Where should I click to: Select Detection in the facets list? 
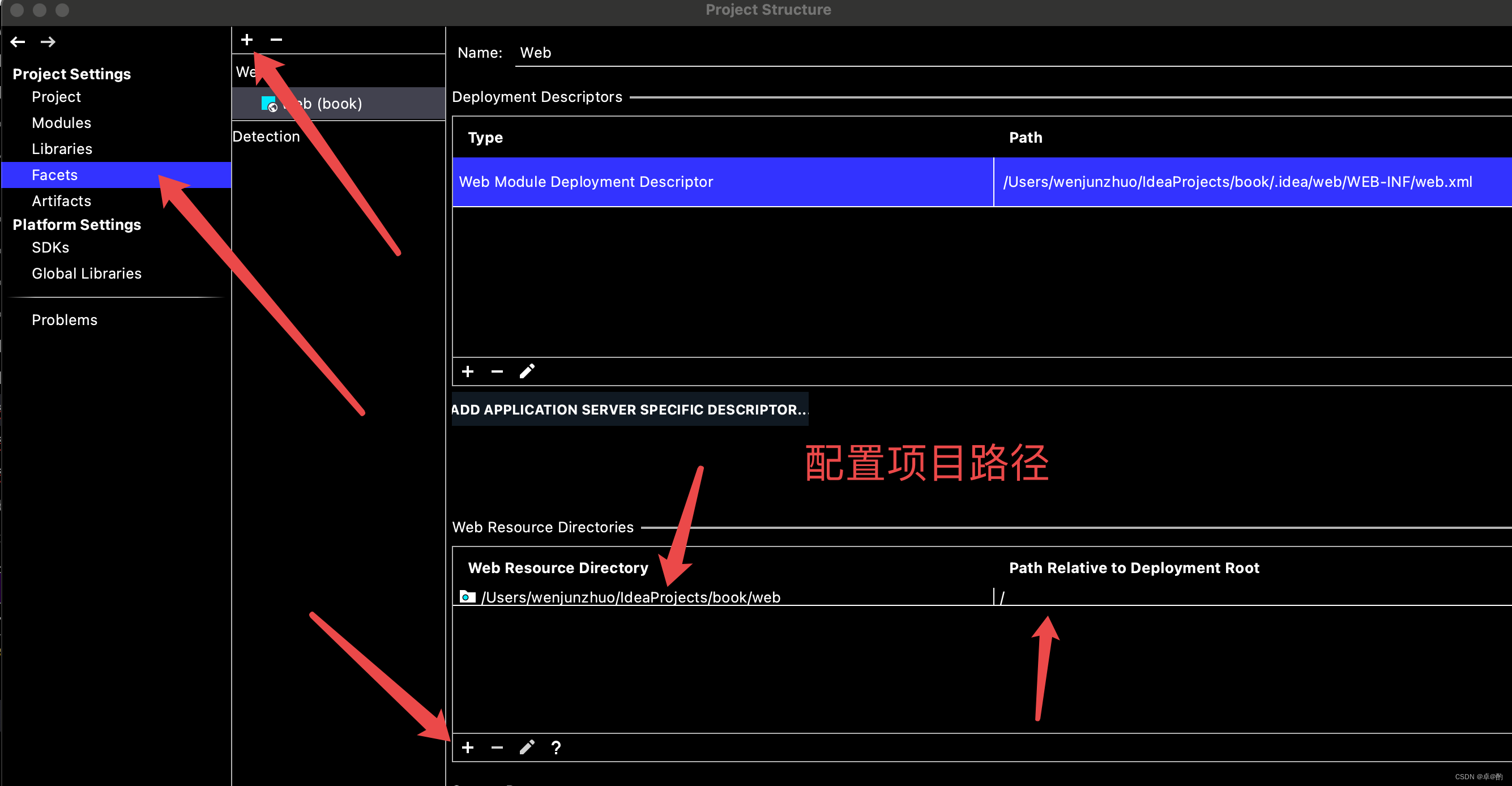pos(266,136)
